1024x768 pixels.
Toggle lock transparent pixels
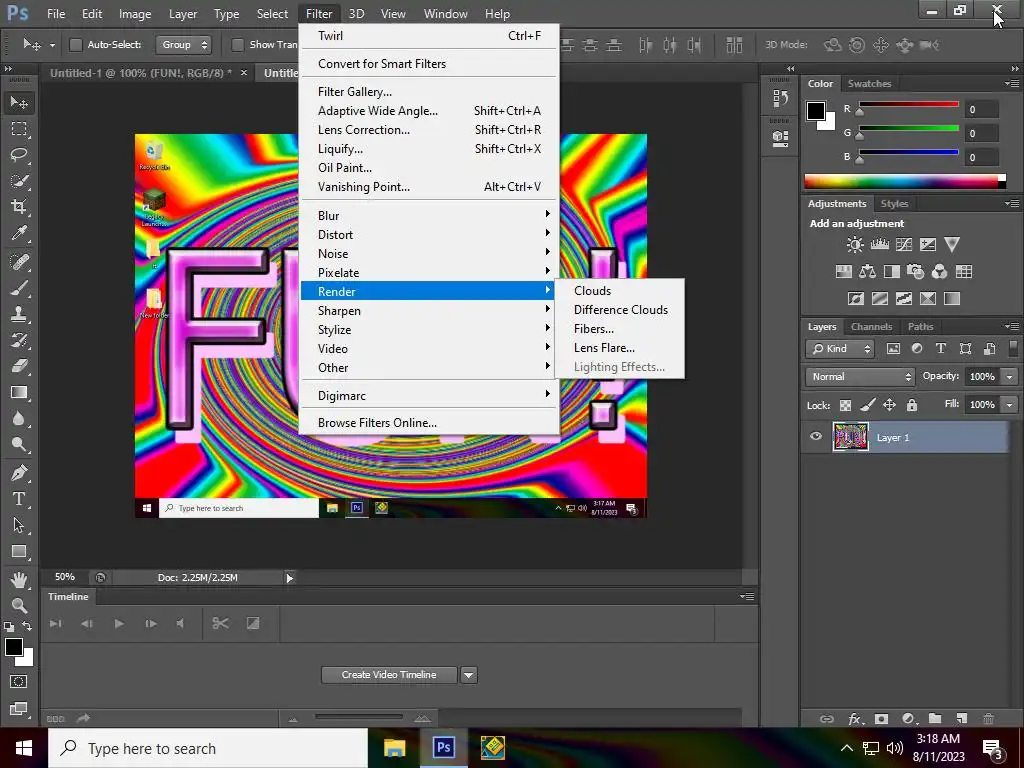coord(845,406)
